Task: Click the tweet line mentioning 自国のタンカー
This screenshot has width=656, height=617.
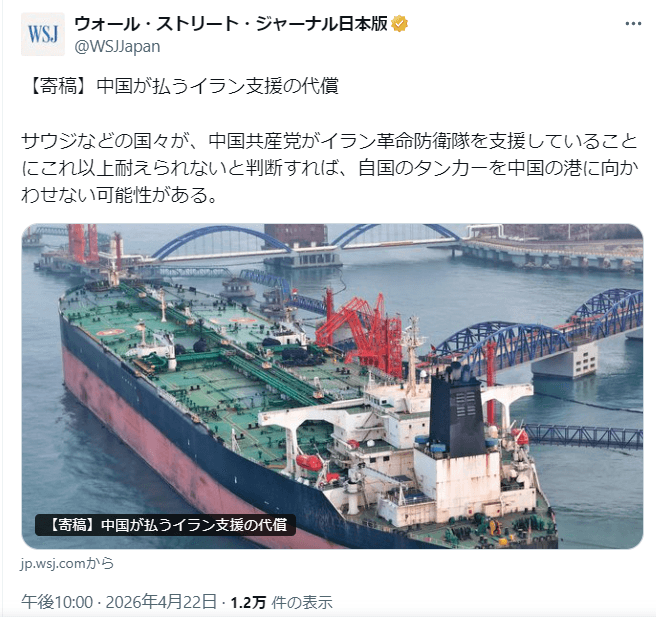Action: tap(330, 168)
